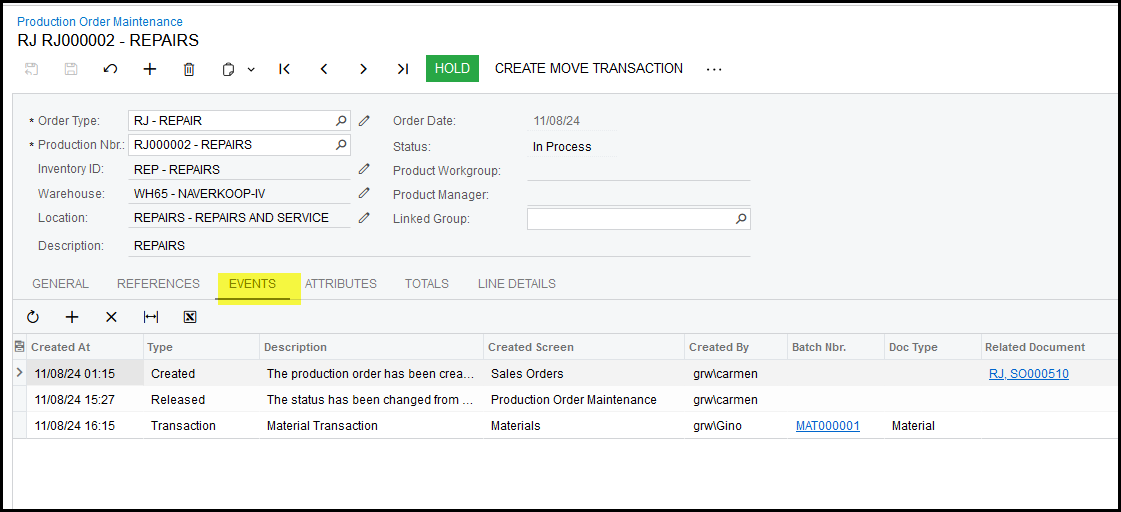This screenshot has height=512, width=1121.
Task: Go to the first record
Action: pyautogui.click(x=285, y=69)
